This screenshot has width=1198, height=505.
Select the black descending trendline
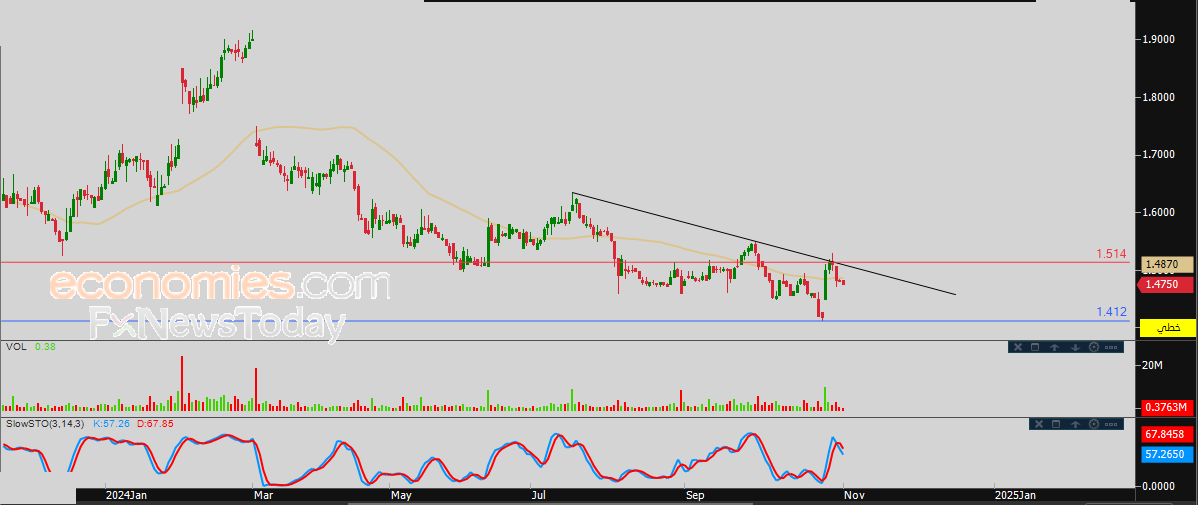tap(764, 244)
